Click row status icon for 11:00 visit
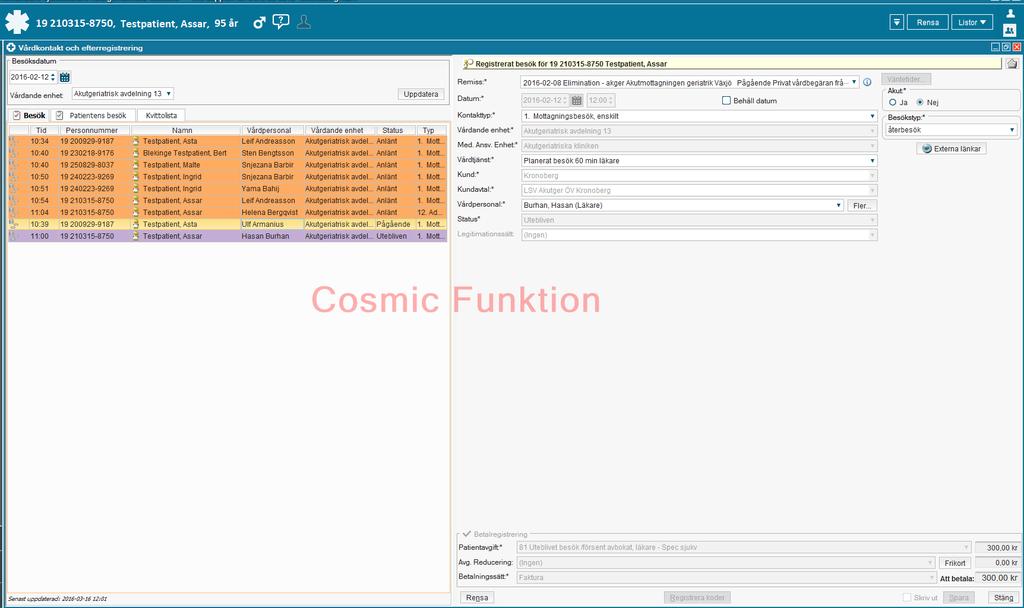 13,236
